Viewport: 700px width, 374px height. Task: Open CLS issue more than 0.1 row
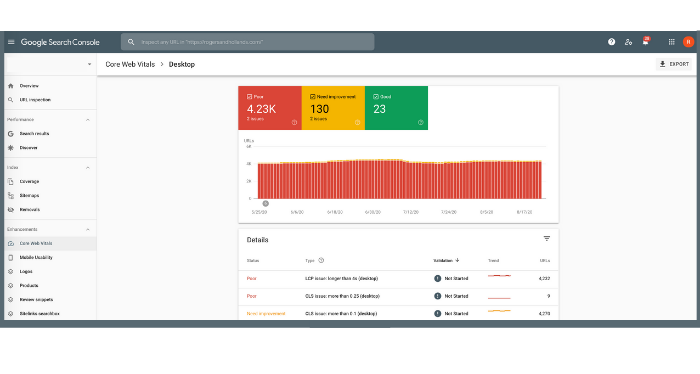[x=398, y=313]
